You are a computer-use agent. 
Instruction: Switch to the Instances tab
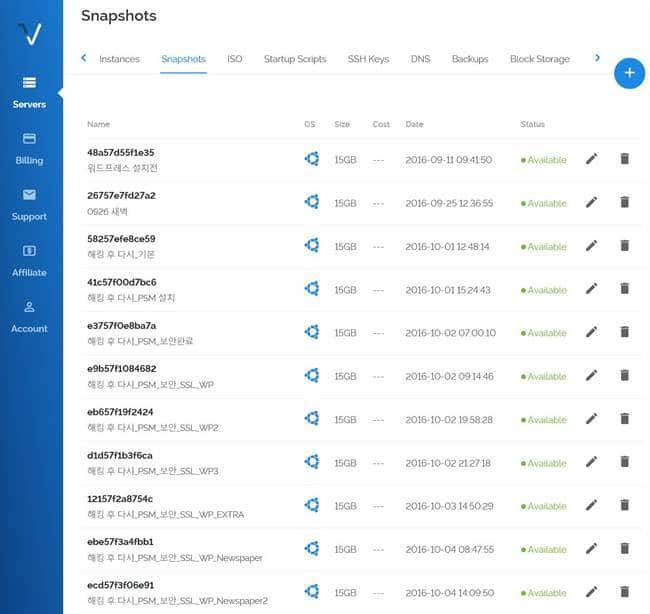(x=119, y=59)
